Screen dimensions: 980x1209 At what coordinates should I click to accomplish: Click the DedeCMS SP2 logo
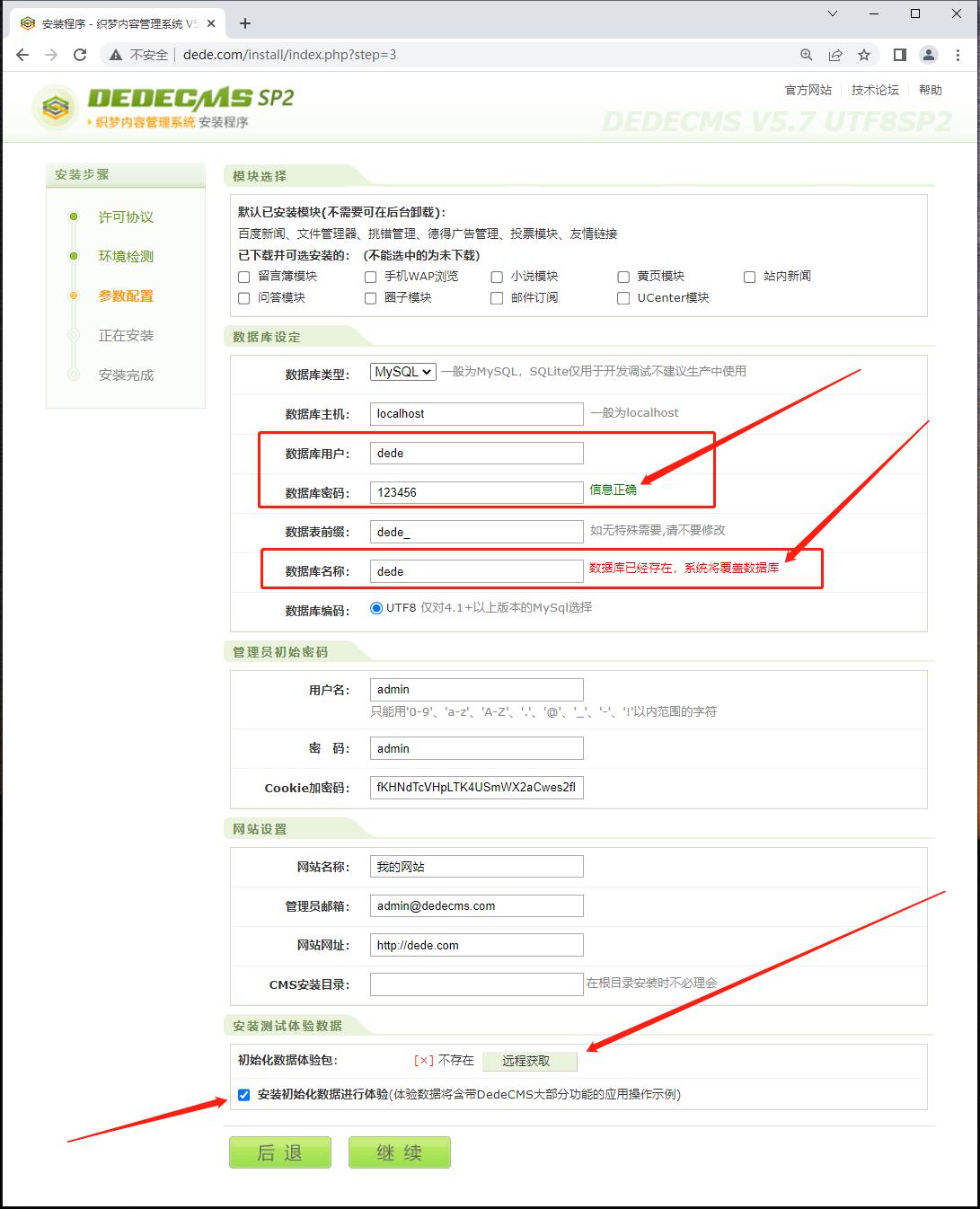pos(164,107)
